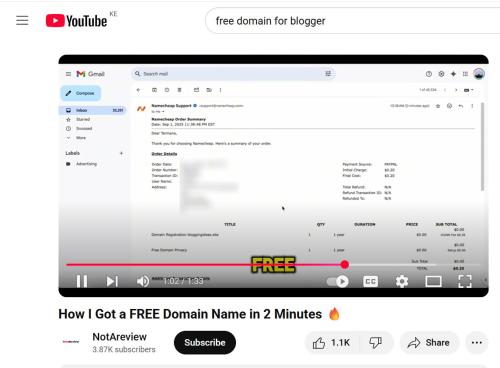500x368 pixels.
Task: Go to next email chevron in Gmail
Action: (456, 90)
